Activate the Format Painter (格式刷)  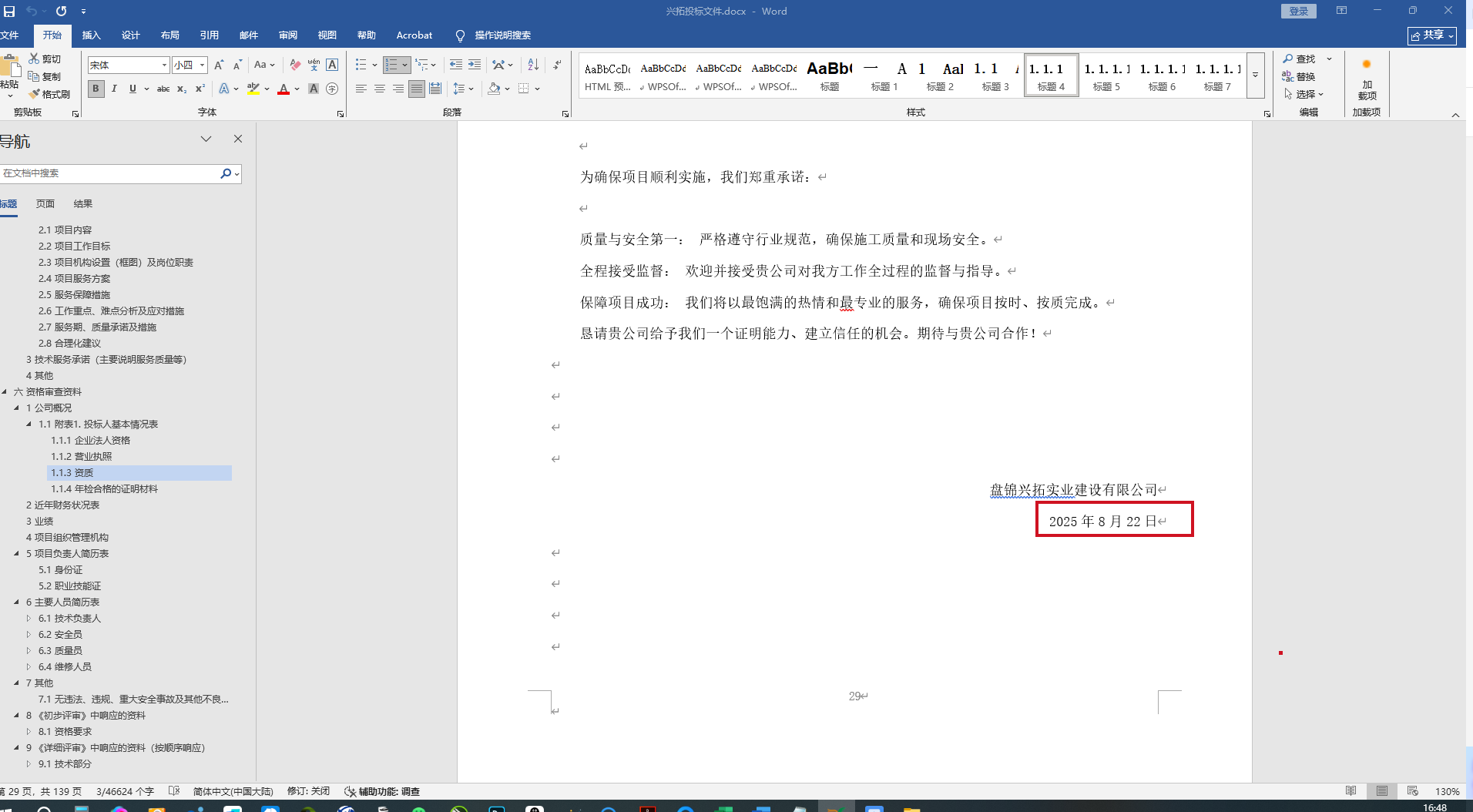click(x=49, y=94)
